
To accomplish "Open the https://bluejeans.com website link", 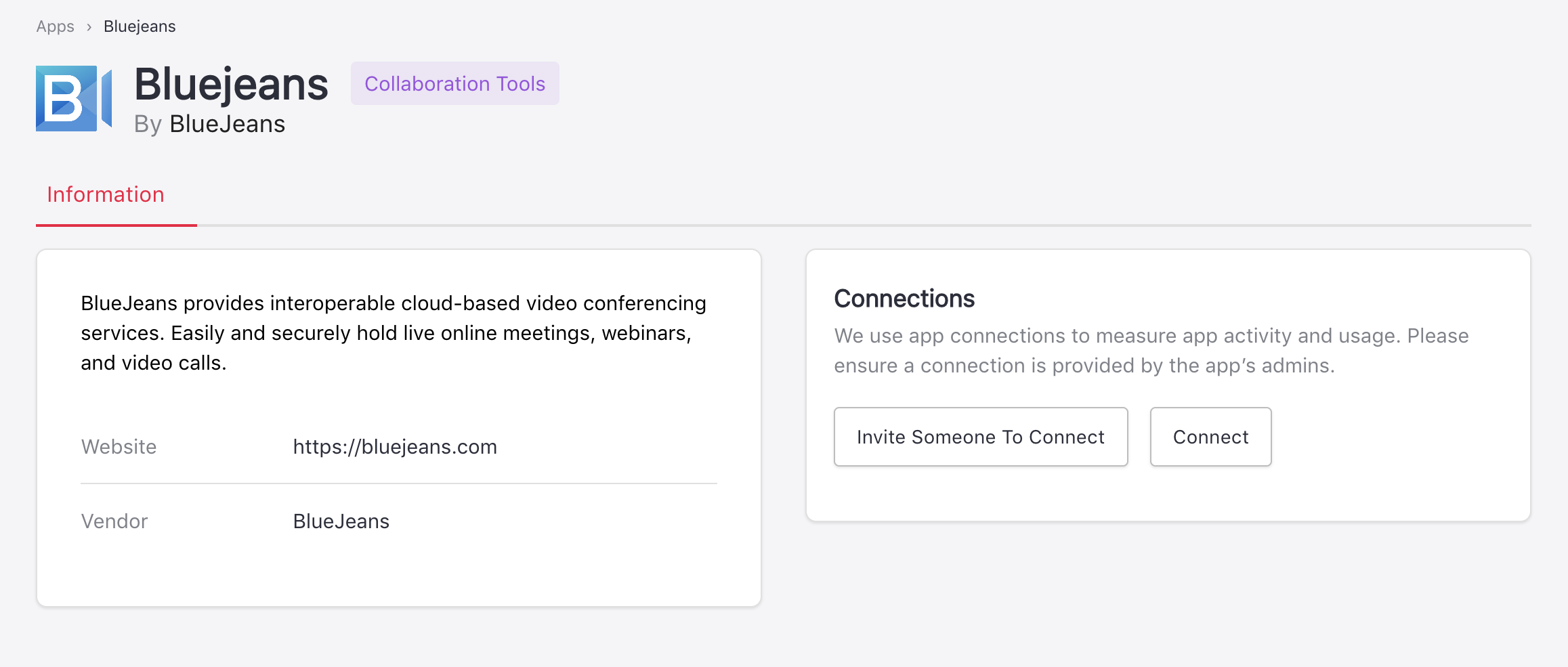I will point(395,447).
